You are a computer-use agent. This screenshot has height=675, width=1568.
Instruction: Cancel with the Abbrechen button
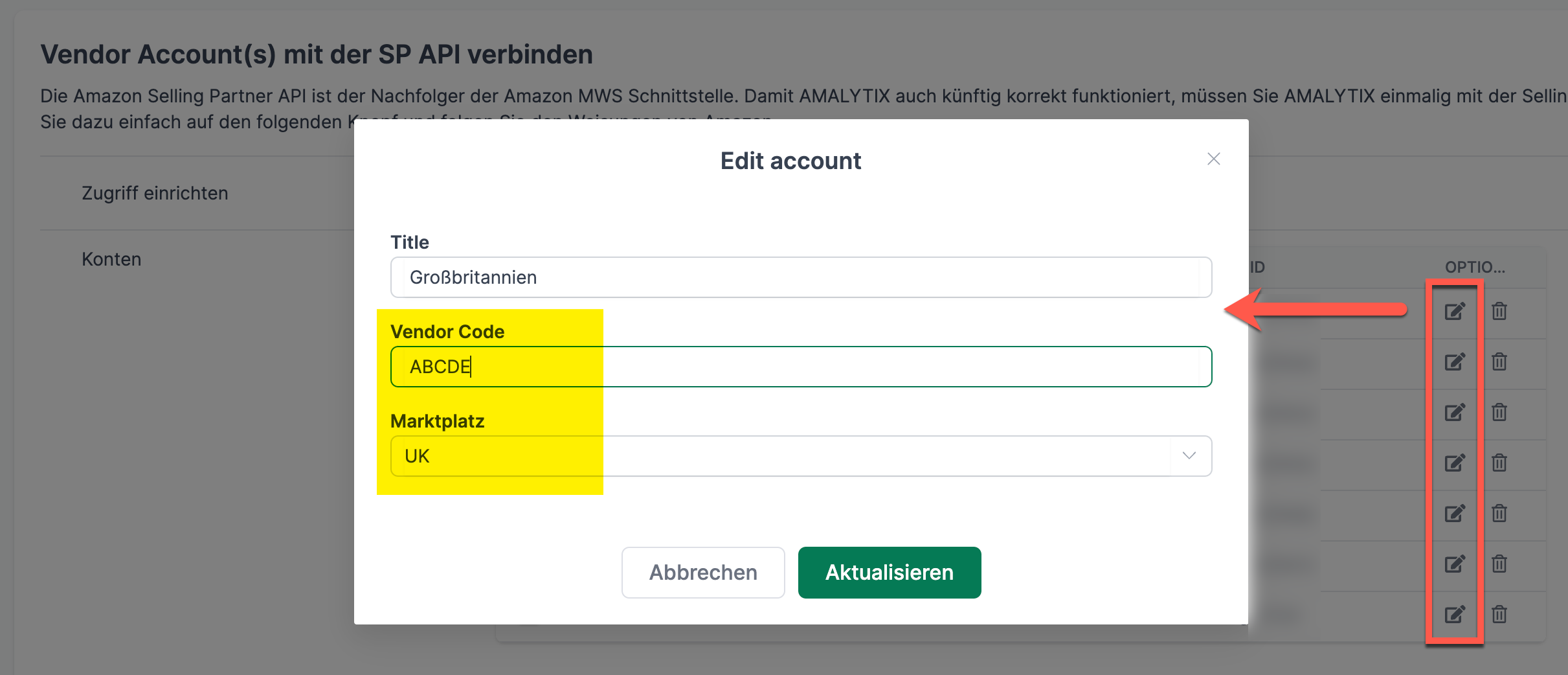703,573
